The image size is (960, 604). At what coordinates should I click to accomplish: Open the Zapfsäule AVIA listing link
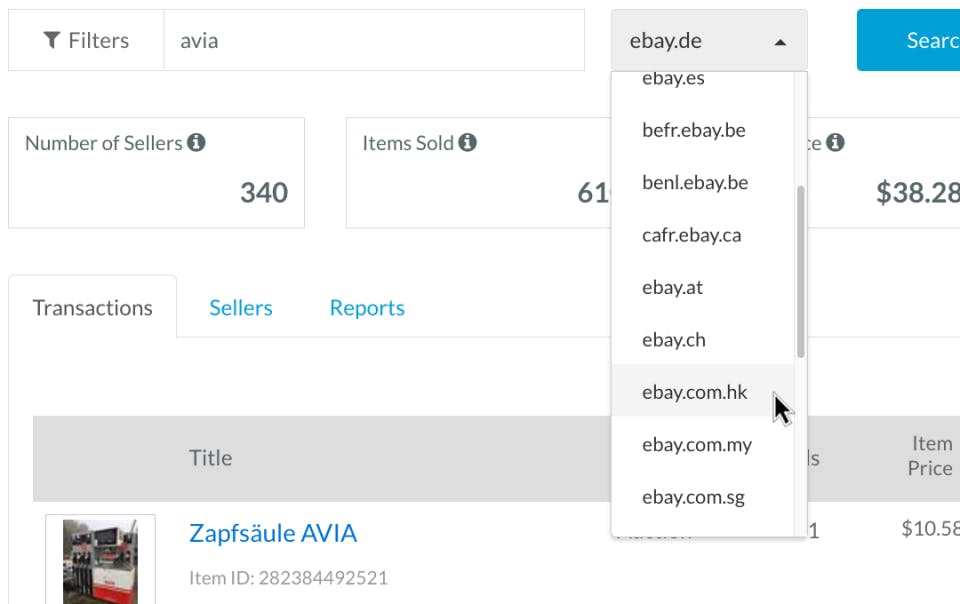point(272,534)
